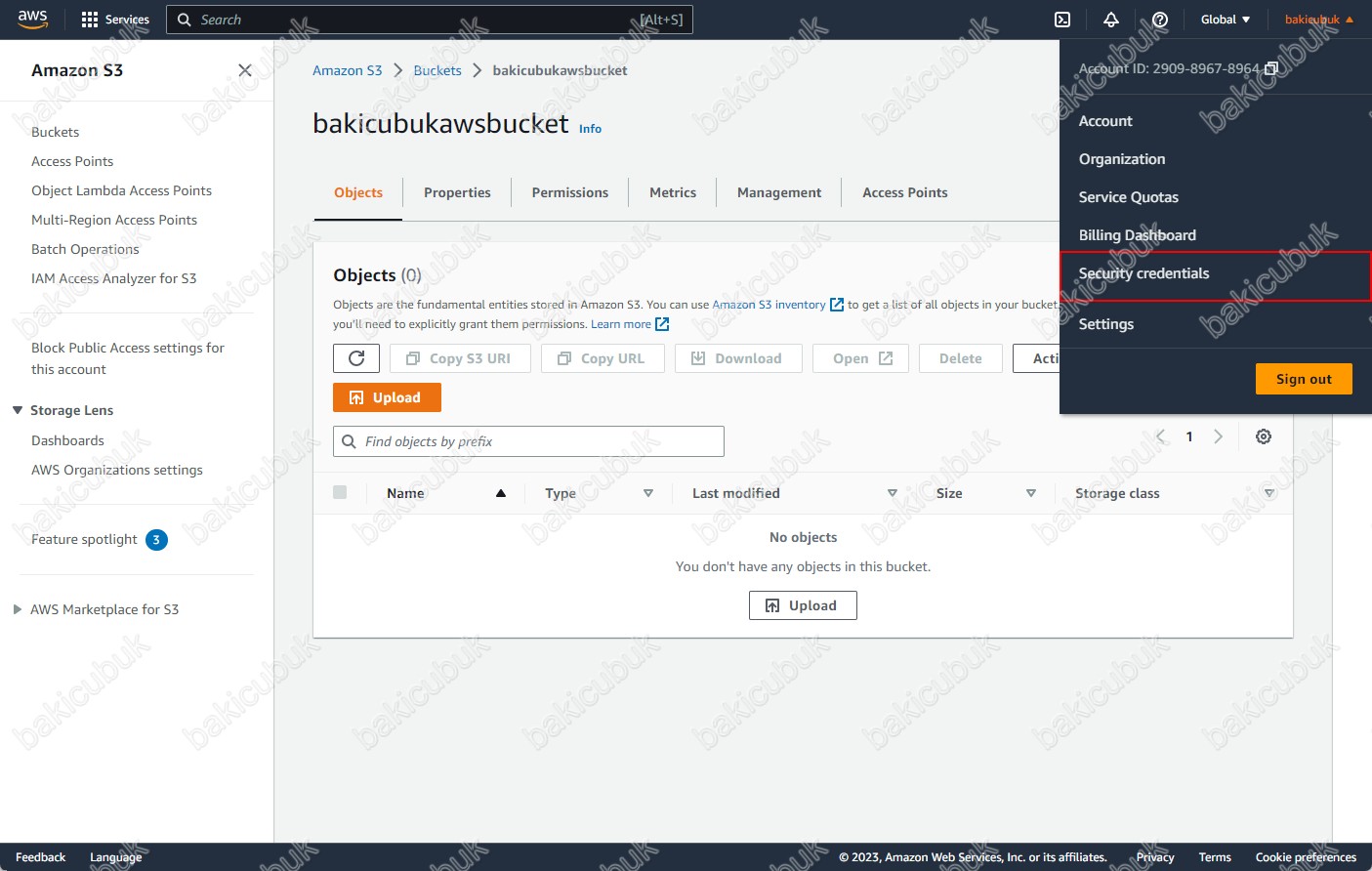The height and width of the screenshot is (871, 1372).
Task: Open Object Lambda Access Points sidebar link
Action: 122,190
